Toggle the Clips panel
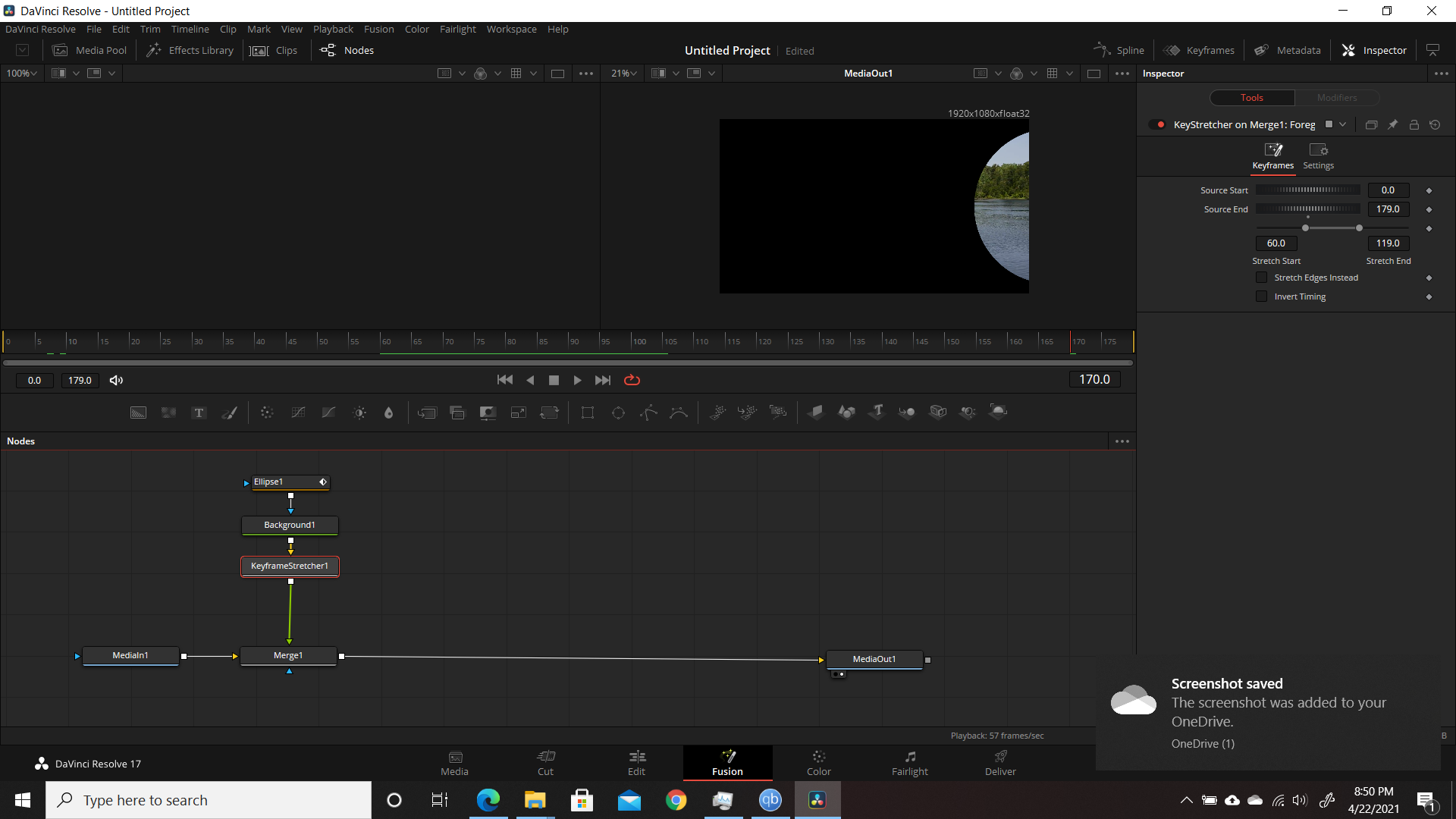This screenshot has height=819, width=1456. pos(274,50)
